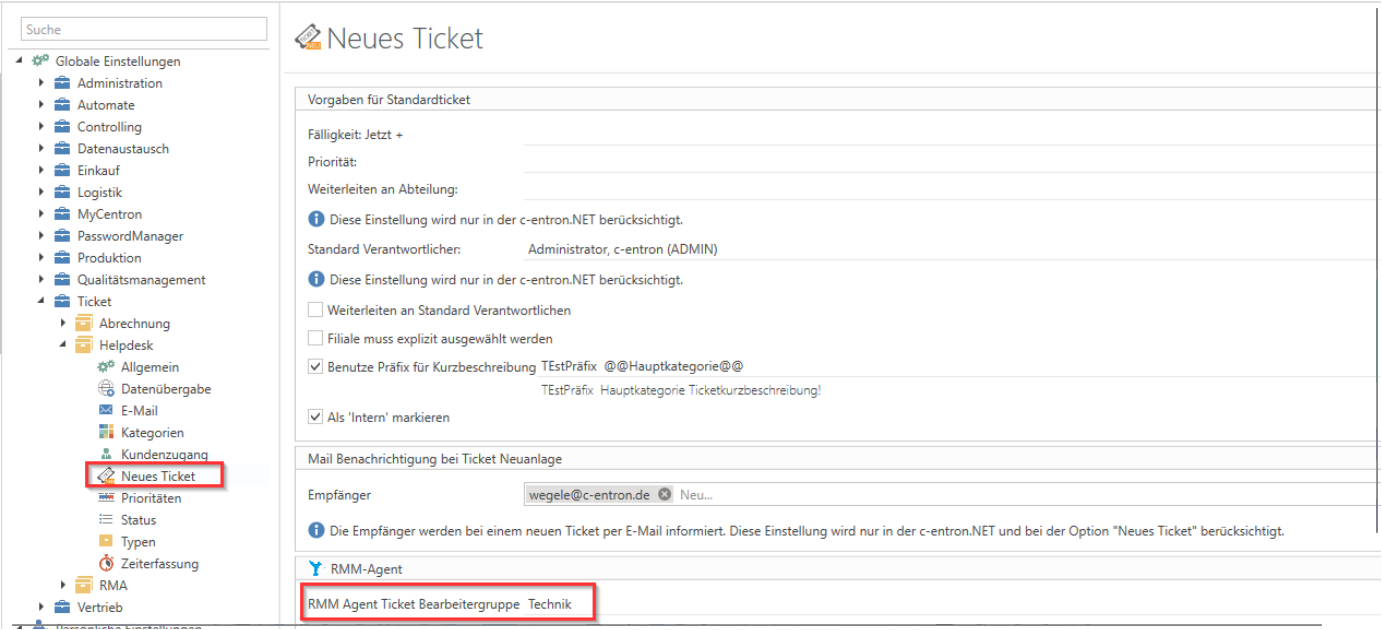
Task: Remove the wegele@c-entron.de recipient
Action: (x=665, y=495)
